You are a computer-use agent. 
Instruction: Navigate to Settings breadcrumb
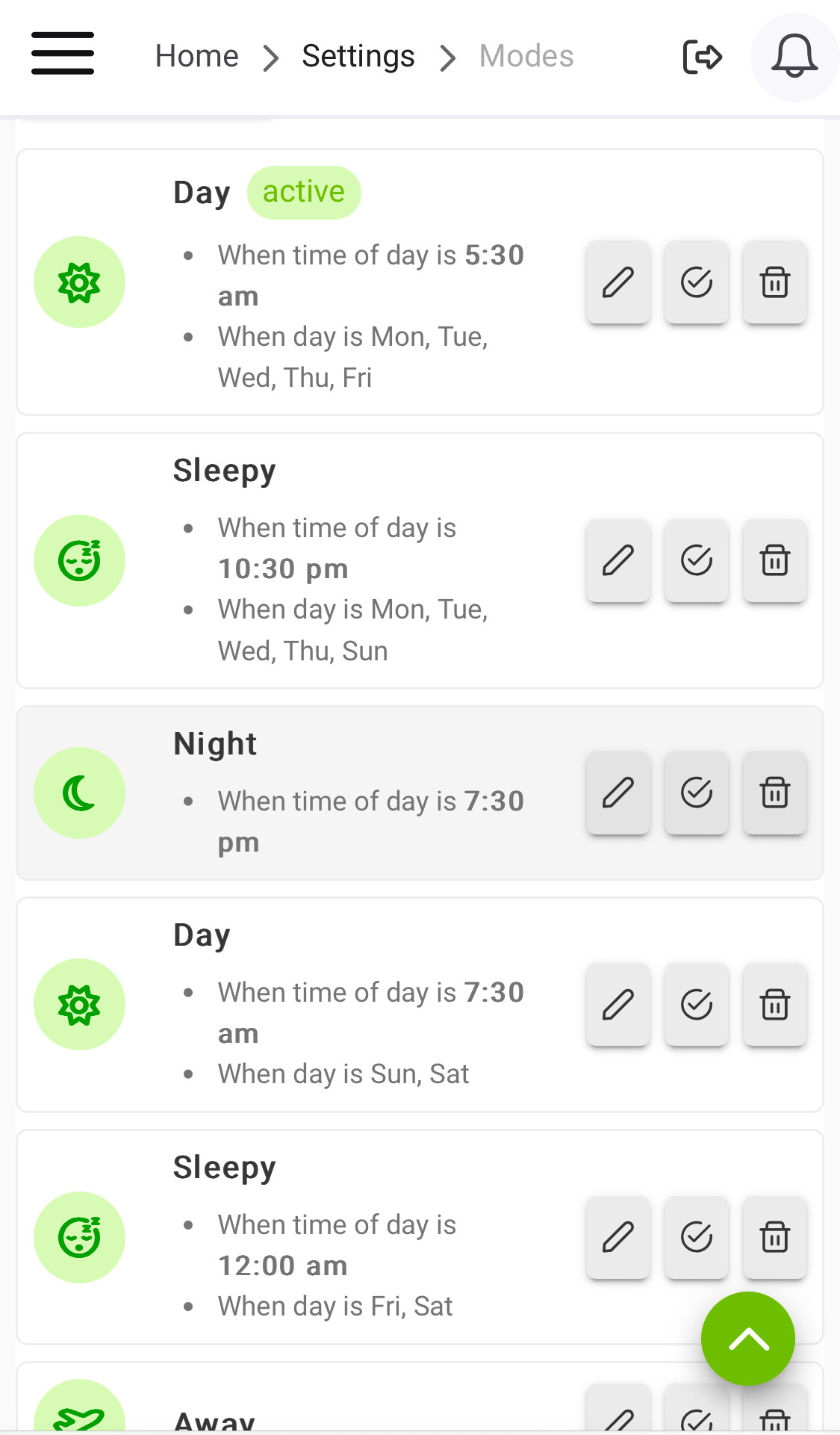point(358,57)
